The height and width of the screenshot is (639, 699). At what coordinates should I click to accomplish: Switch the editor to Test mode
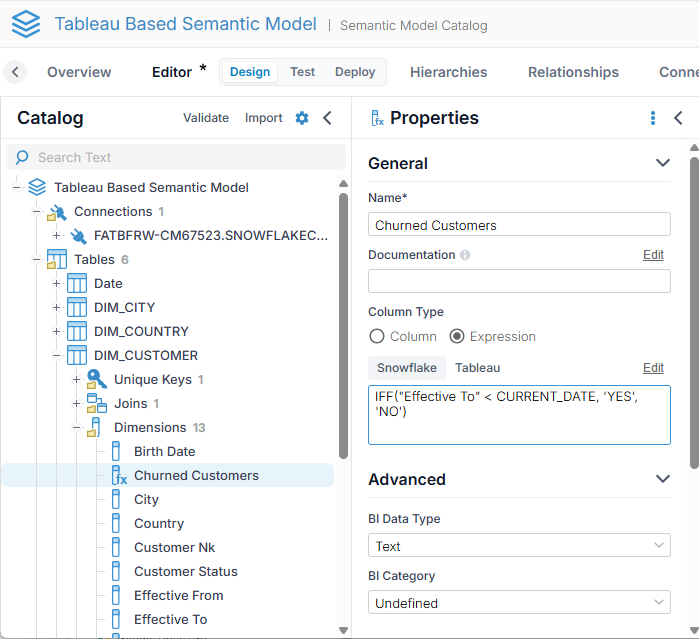pyautogui.click(x=302, y=72)
